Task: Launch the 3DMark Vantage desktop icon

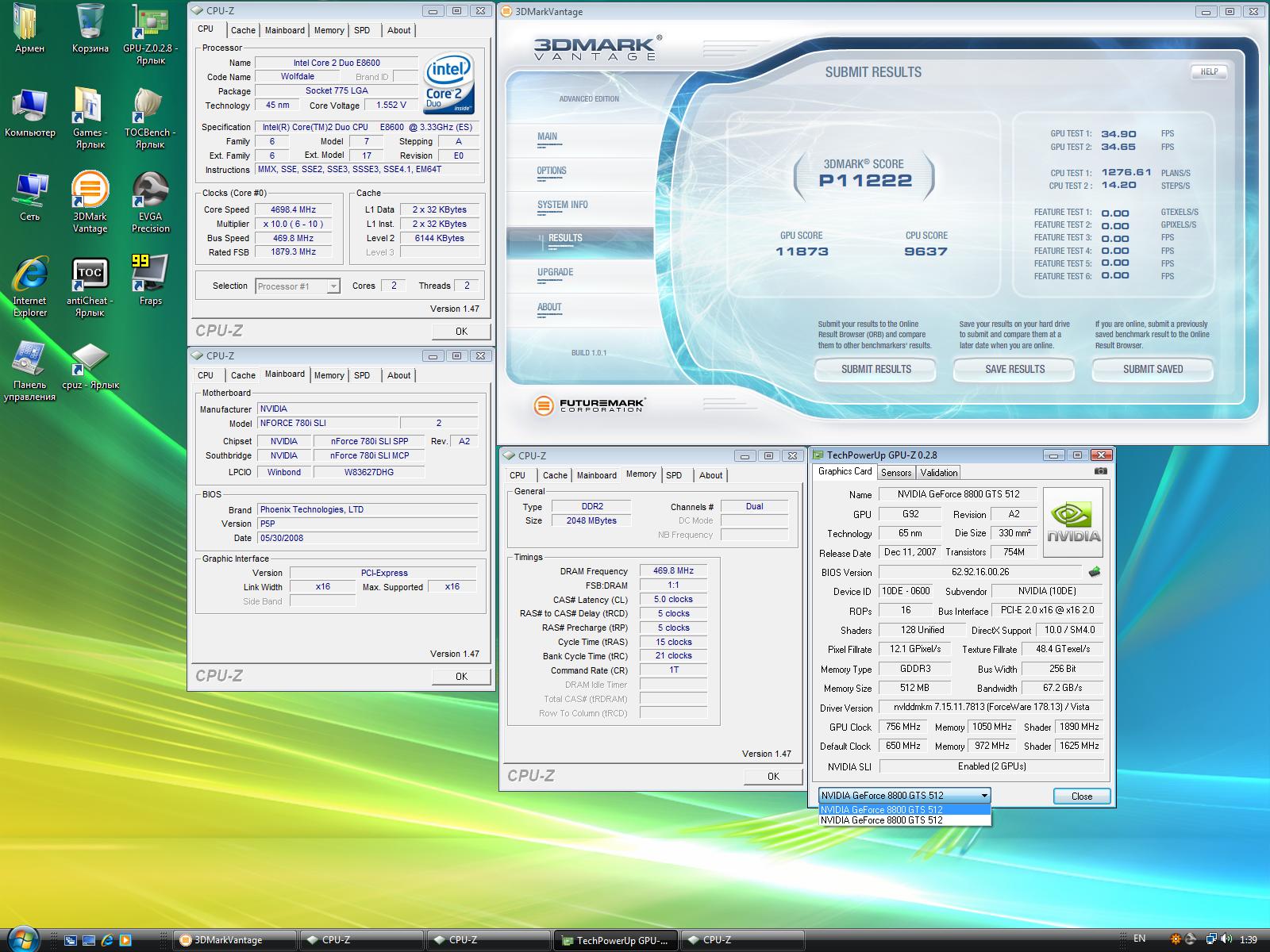Action: tap(90, 202)
